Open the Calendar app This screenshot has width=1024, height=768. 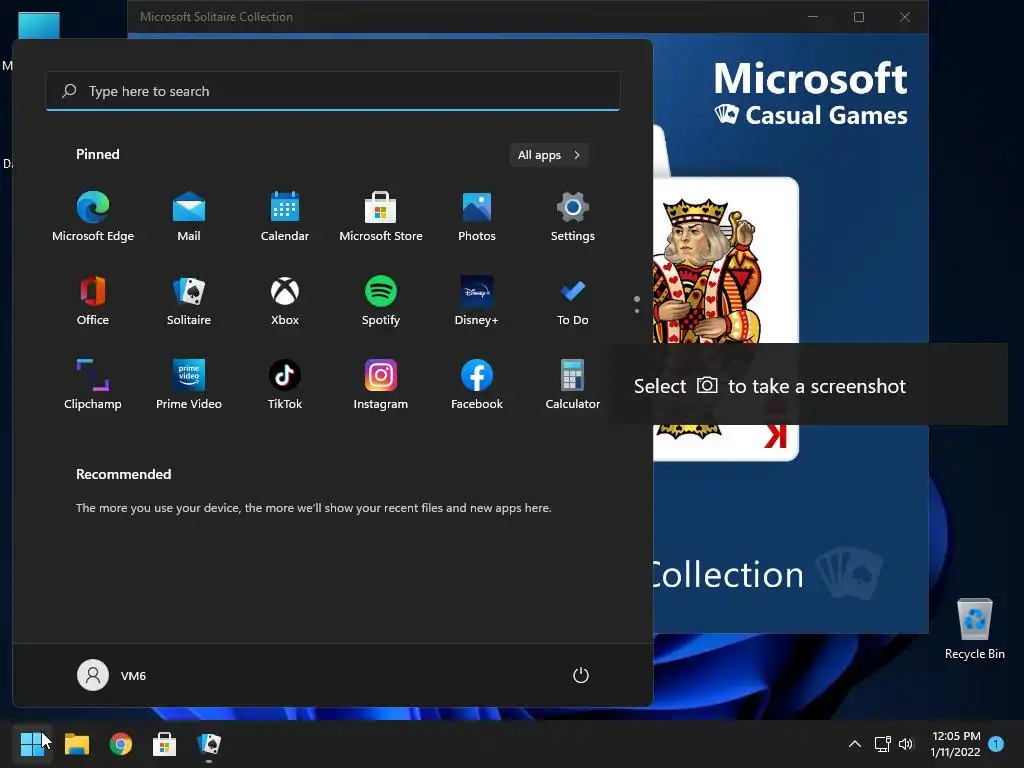coord(285,216)
